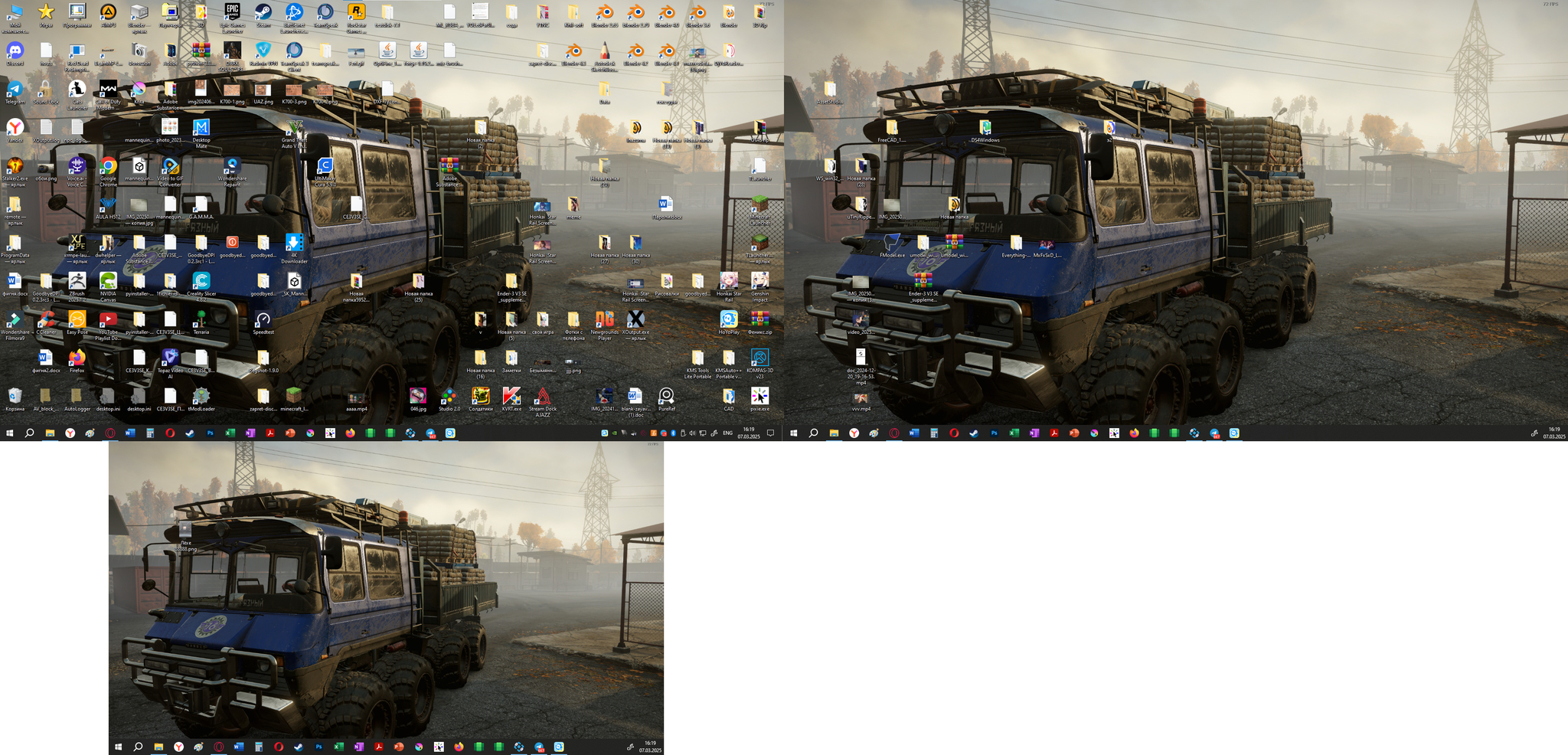Launch the tModLoader shortcut
Viewport: 1568px width, 755px height.
[201, 400]
